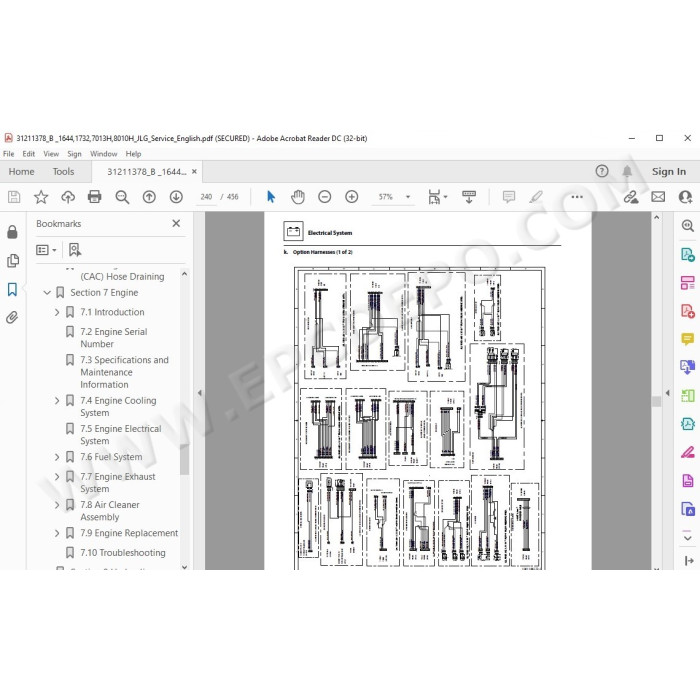Open attachments paperclip panel
This screenshot has height=700, width=700.
(x=12, y=317)
